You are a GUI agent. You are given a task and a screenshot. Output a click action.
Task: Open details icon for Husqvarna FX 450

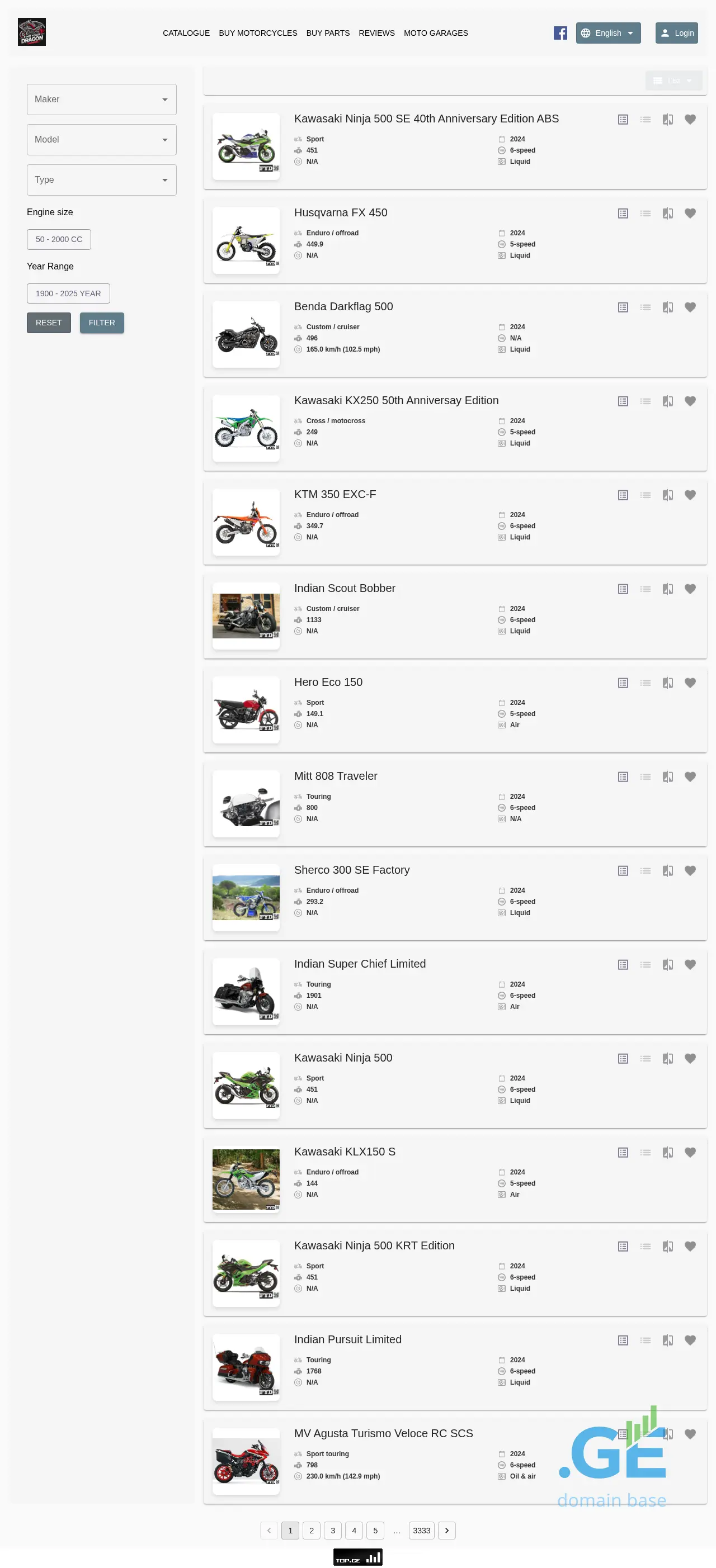coord(622,214)
